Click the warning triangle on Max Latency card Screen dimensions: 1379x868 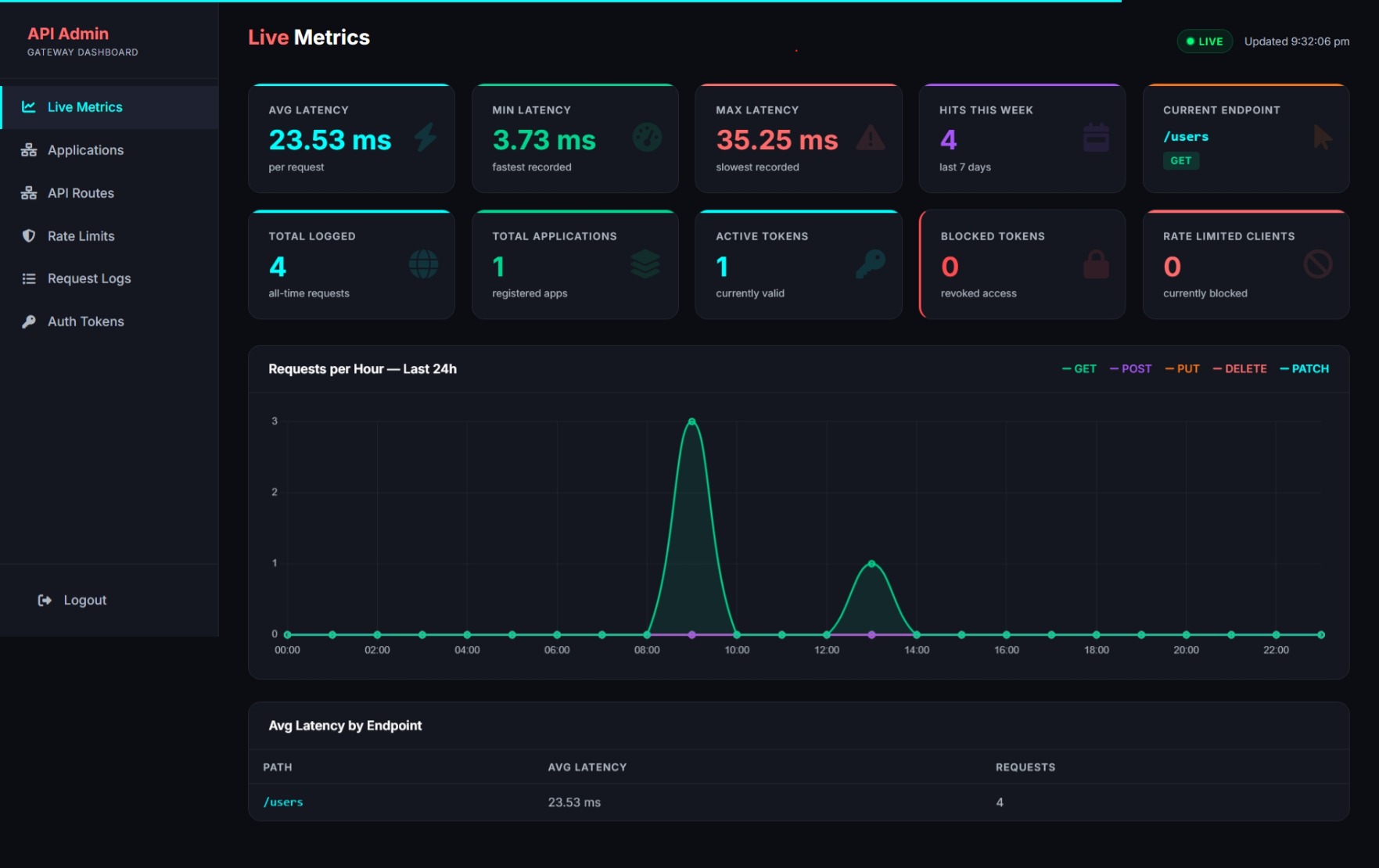(x=871, y=138)
